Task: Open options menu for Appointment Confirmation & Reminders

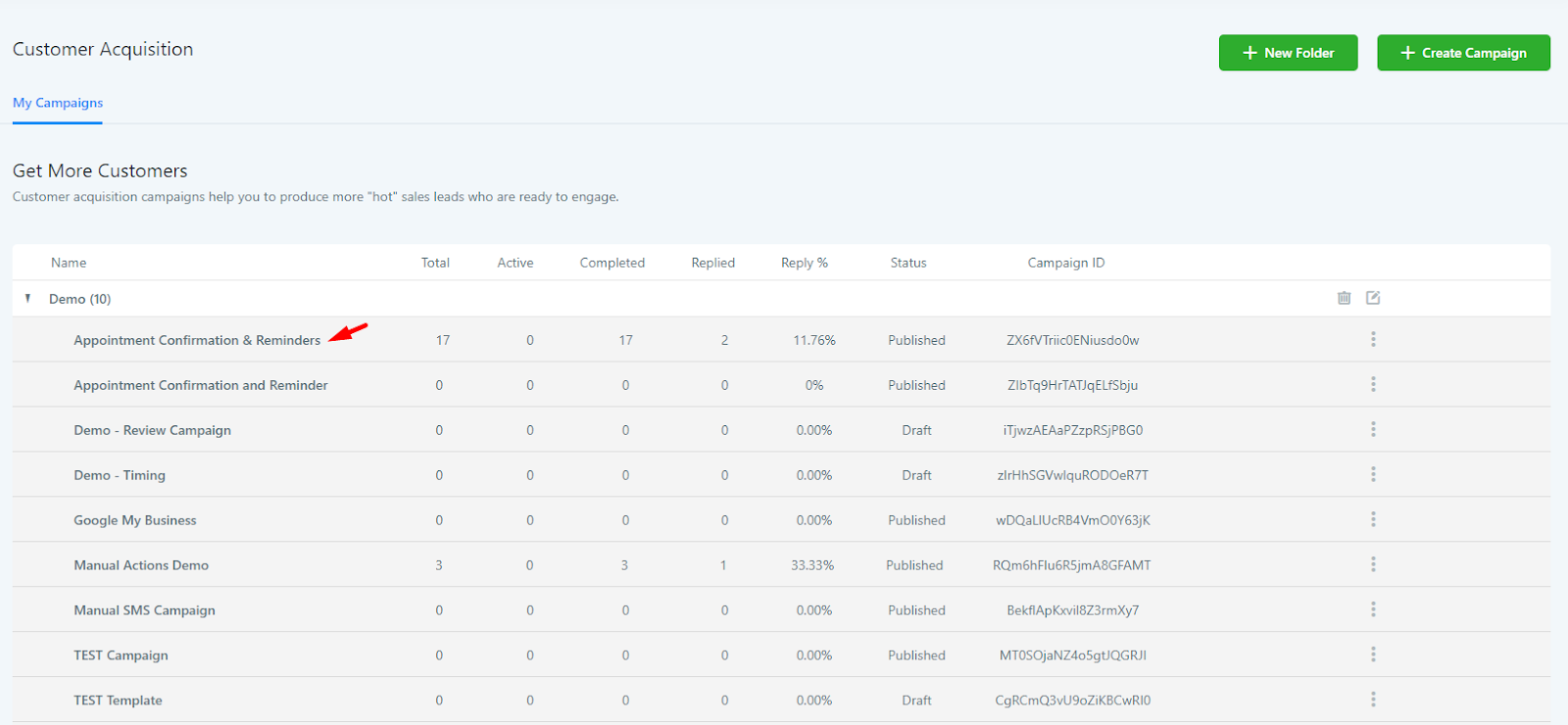Action: [1373, 339]
